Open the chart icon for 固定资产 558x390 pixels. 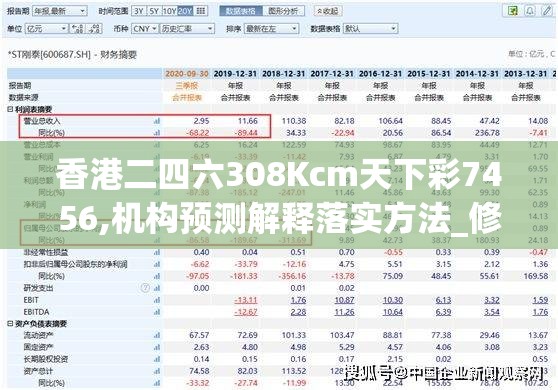tap(156, 347)
